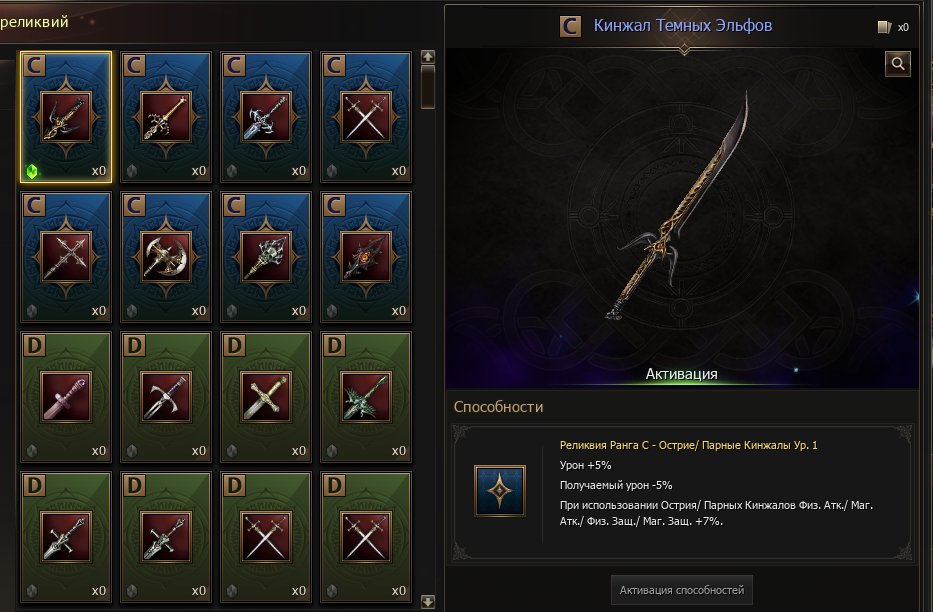Viewport: 933px width, 612px height.
Task: Select the pink-hilted dagger D-rank relic
Action: tap(65, 397)
